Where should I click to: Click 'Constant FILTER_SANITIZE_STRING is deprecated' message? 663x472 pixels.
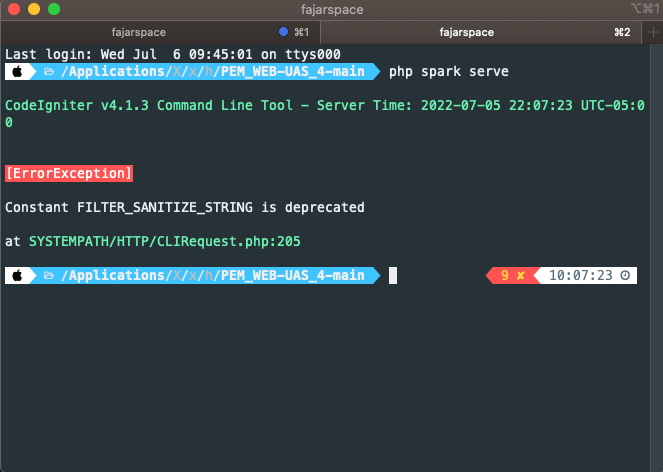185,207
